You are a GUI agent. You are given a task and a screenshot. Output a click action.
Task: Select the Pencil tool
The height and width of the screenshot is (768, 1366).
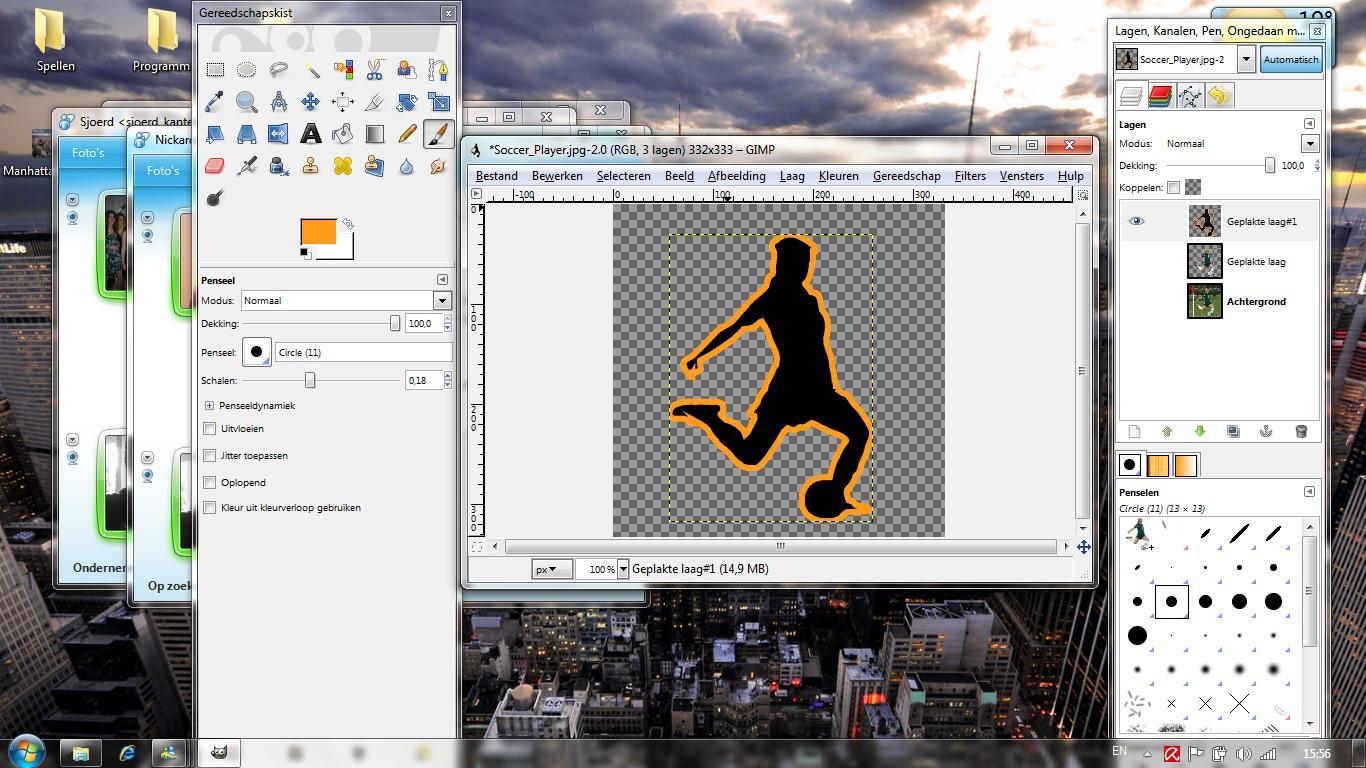click(x=407, y=134)
